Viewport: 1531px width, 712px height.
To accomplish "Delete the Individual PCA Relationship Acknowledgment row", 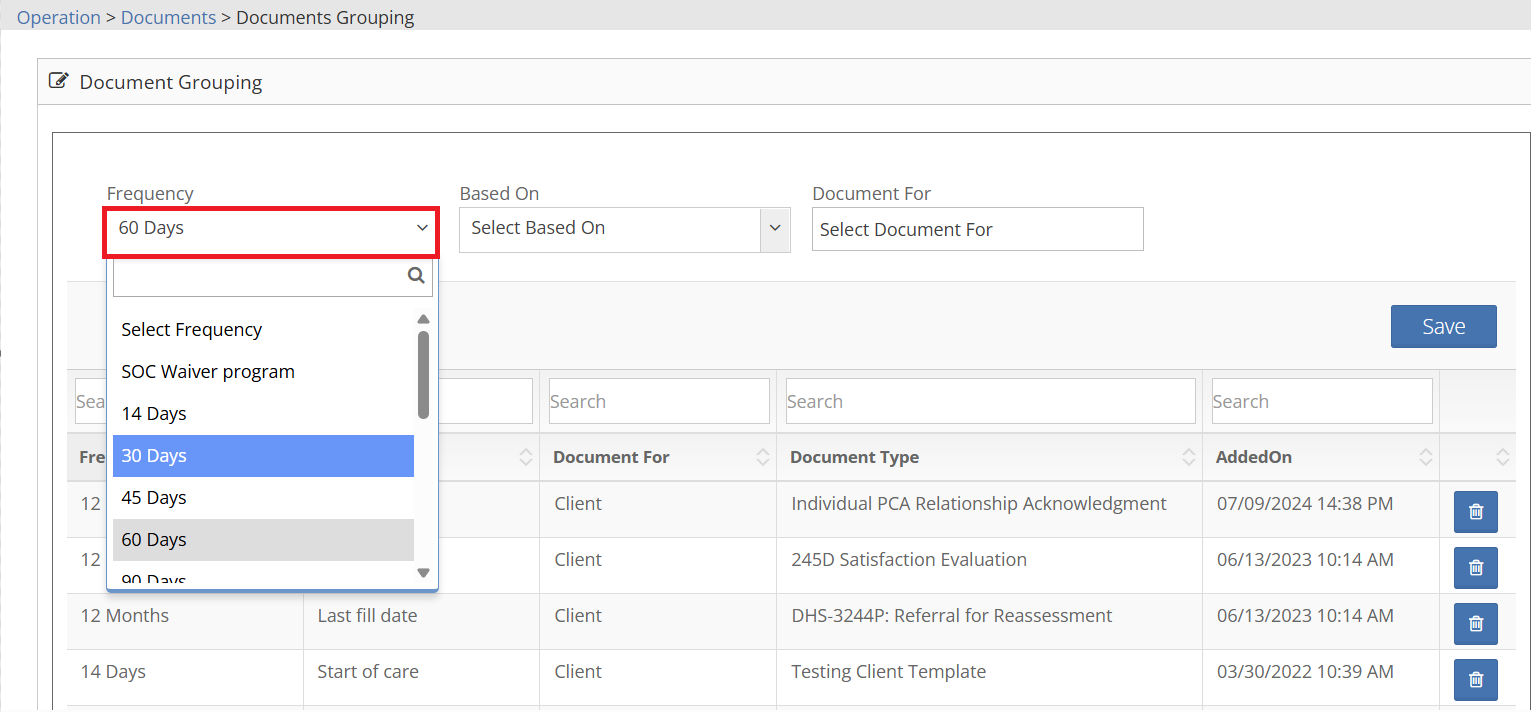I will [x=1475, y=512].
